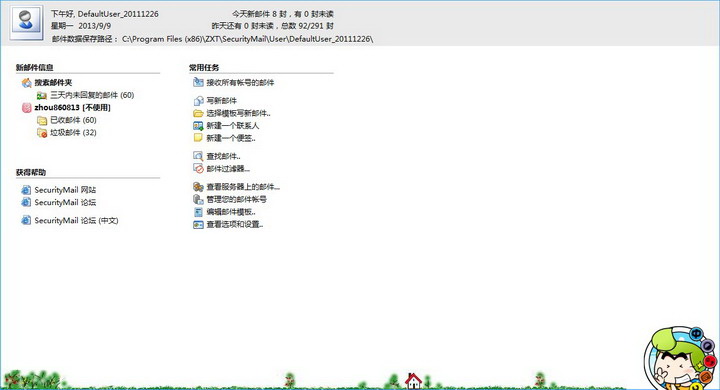Image resolution: width=720 pixels, height=390 pixels.
Task: Click the SecurityMail 论坛 (中文) web icon
Action: coord(26,220)
